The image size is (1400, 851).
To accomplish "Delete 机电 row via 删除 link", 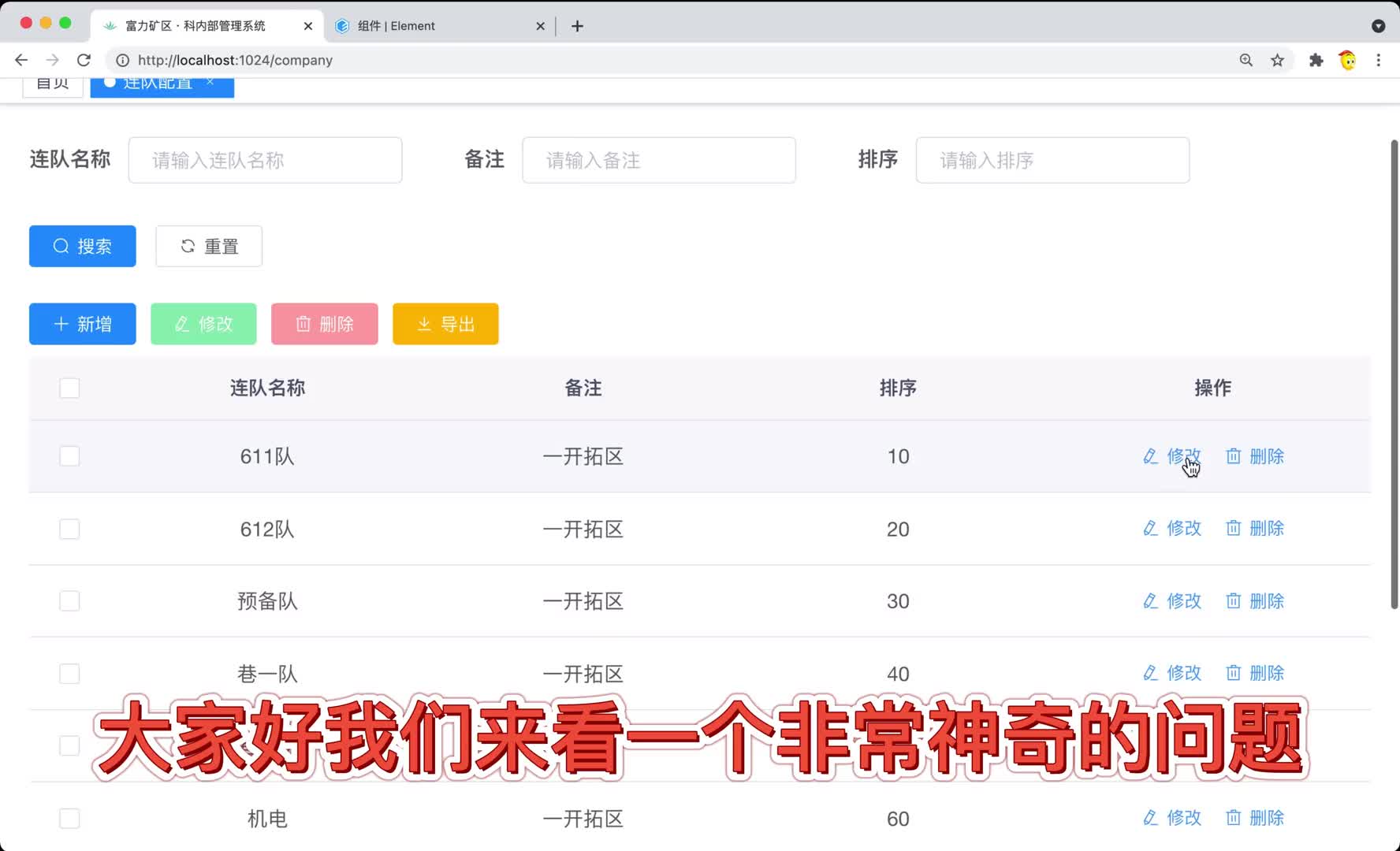I will click(x=1255, y=818).
